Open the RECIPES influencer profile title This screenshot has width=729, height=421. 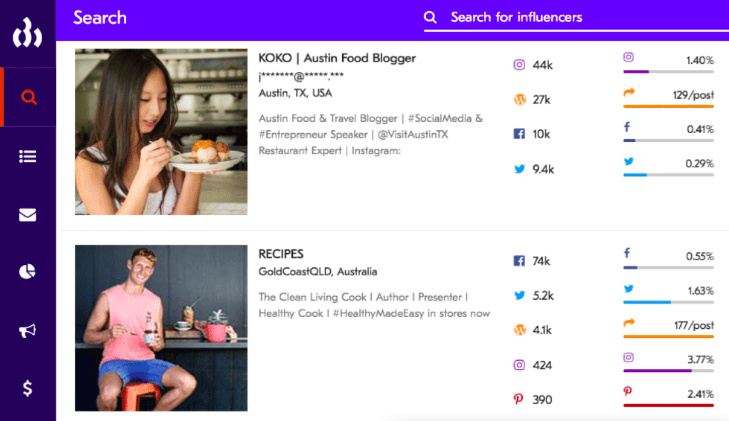[281, 254]
